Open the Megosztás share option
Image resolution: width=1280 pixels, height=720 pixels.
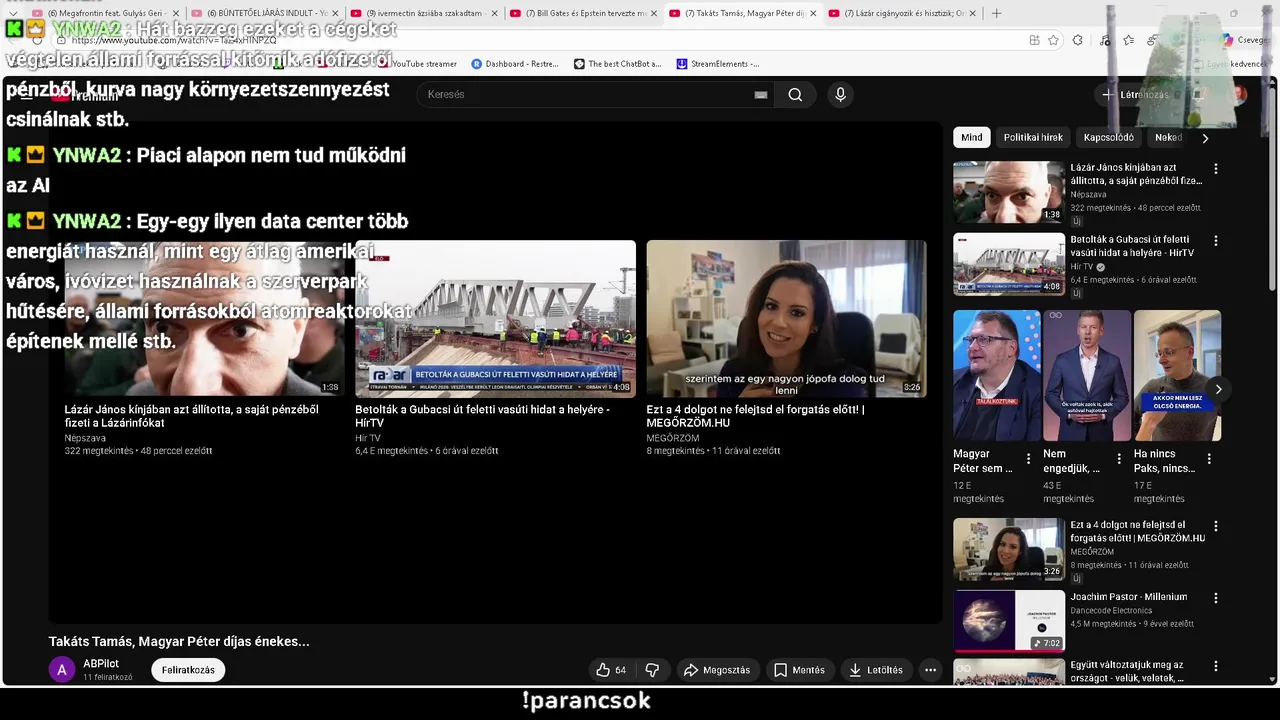717,670
